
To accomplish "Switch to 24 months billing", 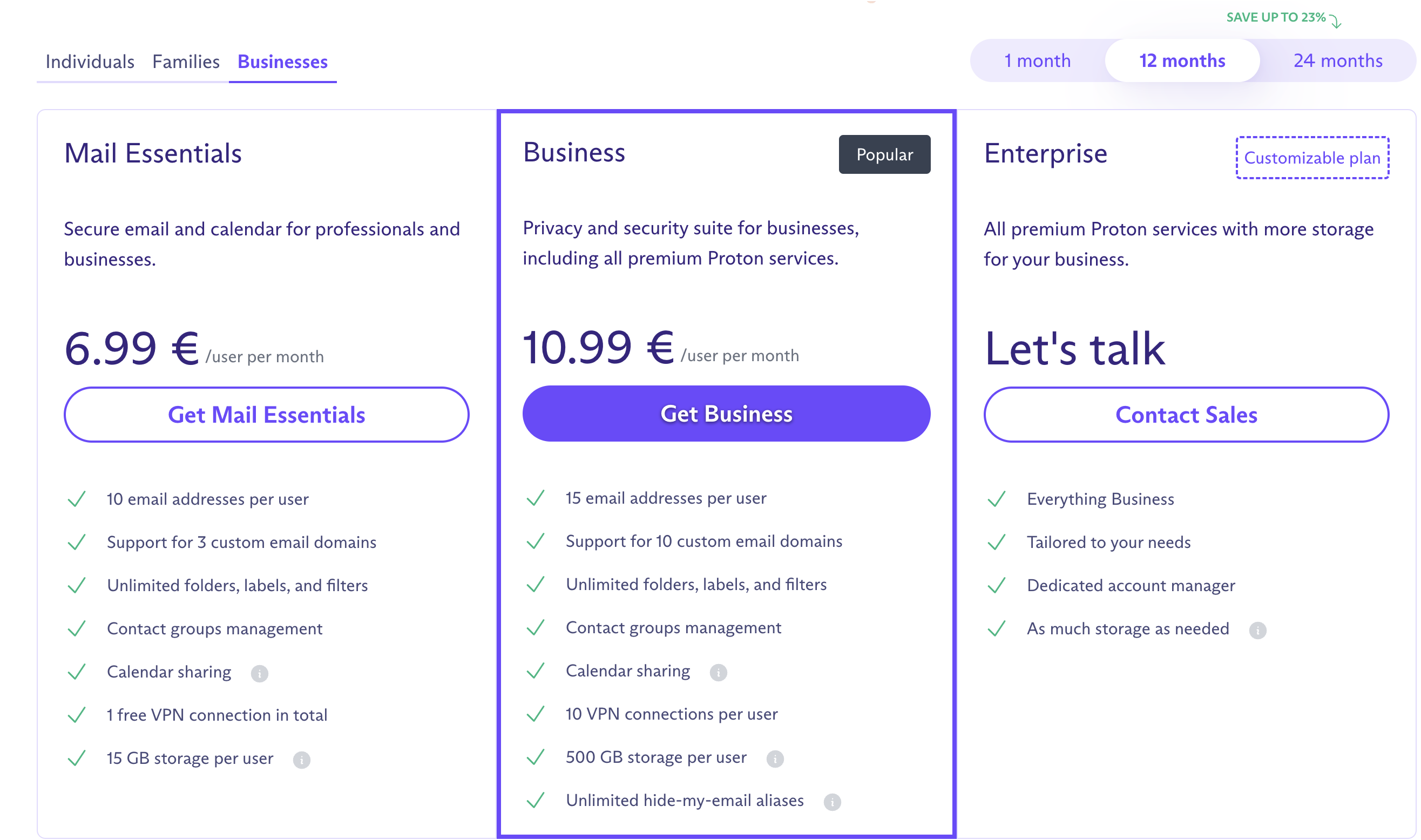I will pos(1338,60).
